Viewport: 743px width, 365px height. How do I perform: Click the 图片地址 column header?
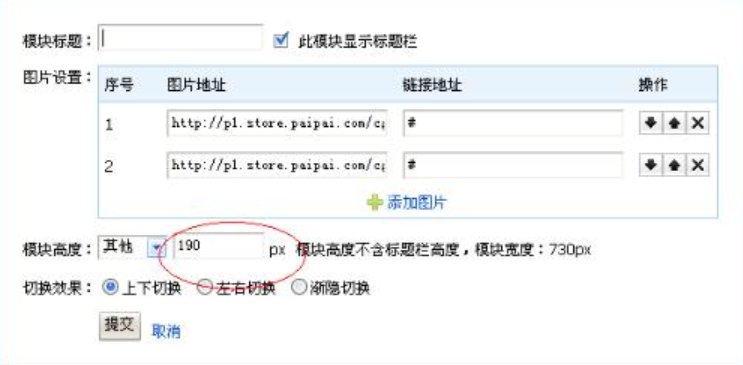(x=197, y=85)
